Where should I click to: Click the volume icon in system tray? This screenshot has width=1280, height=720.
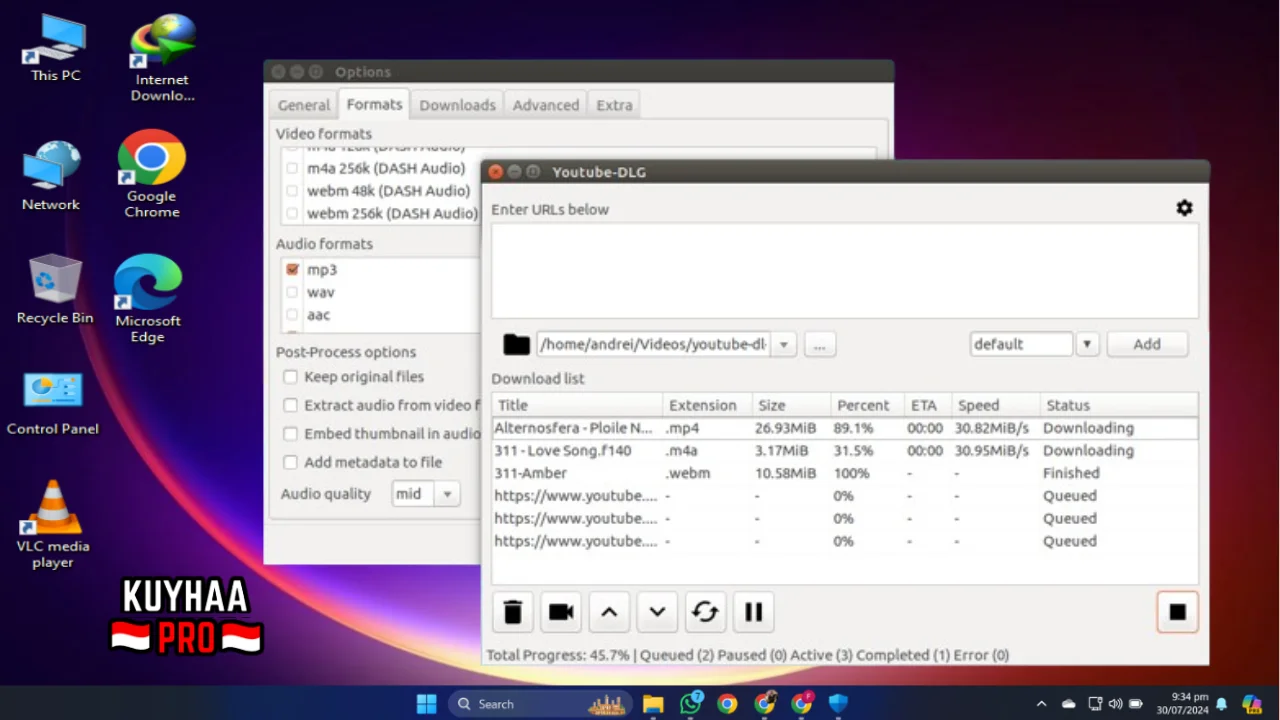[1116, 704]
